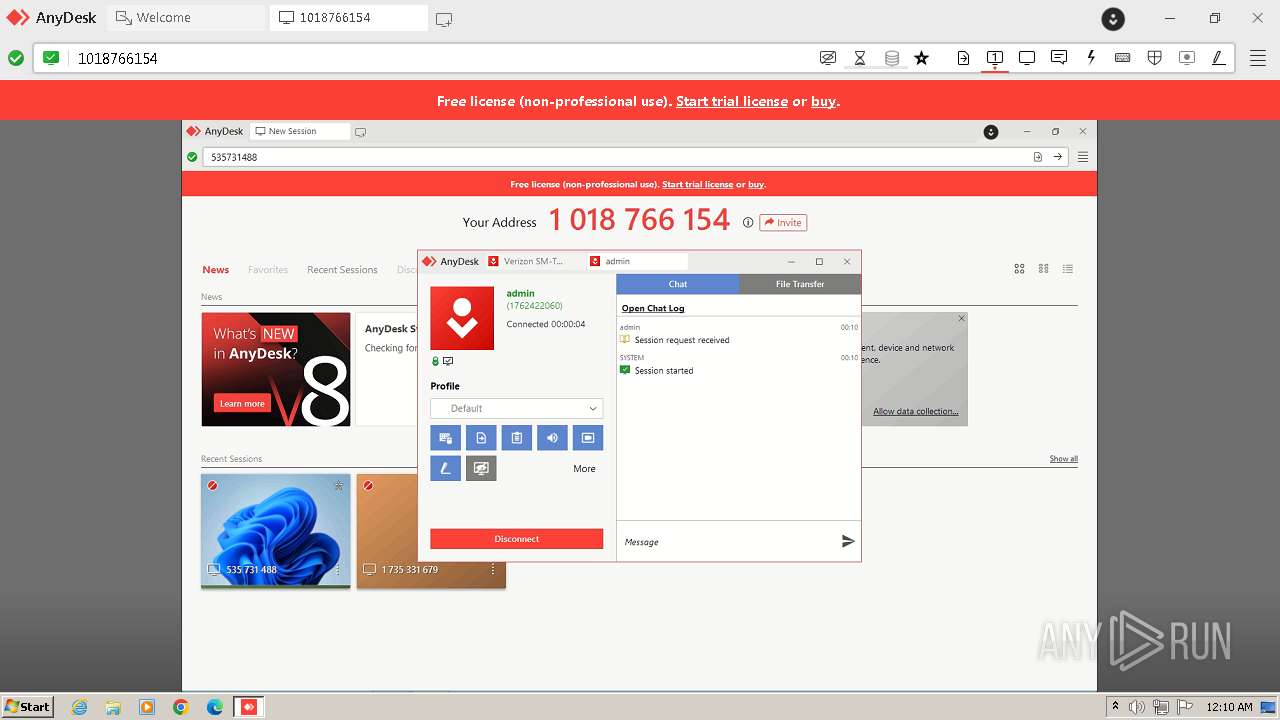The height and width of the screenshot is (720, 1280).
Task: Click Show all recent sessions link
Action: (1063, 459)
